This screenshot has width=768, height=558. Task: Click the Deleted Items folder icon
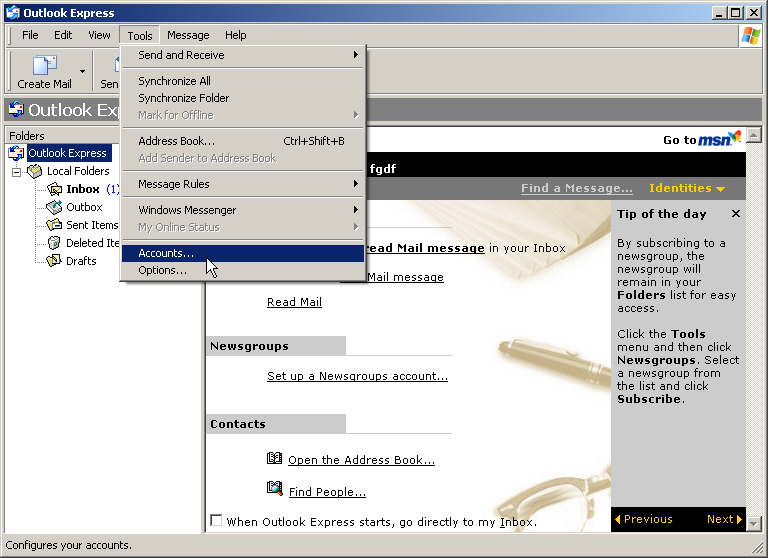(x=54, y=243)
